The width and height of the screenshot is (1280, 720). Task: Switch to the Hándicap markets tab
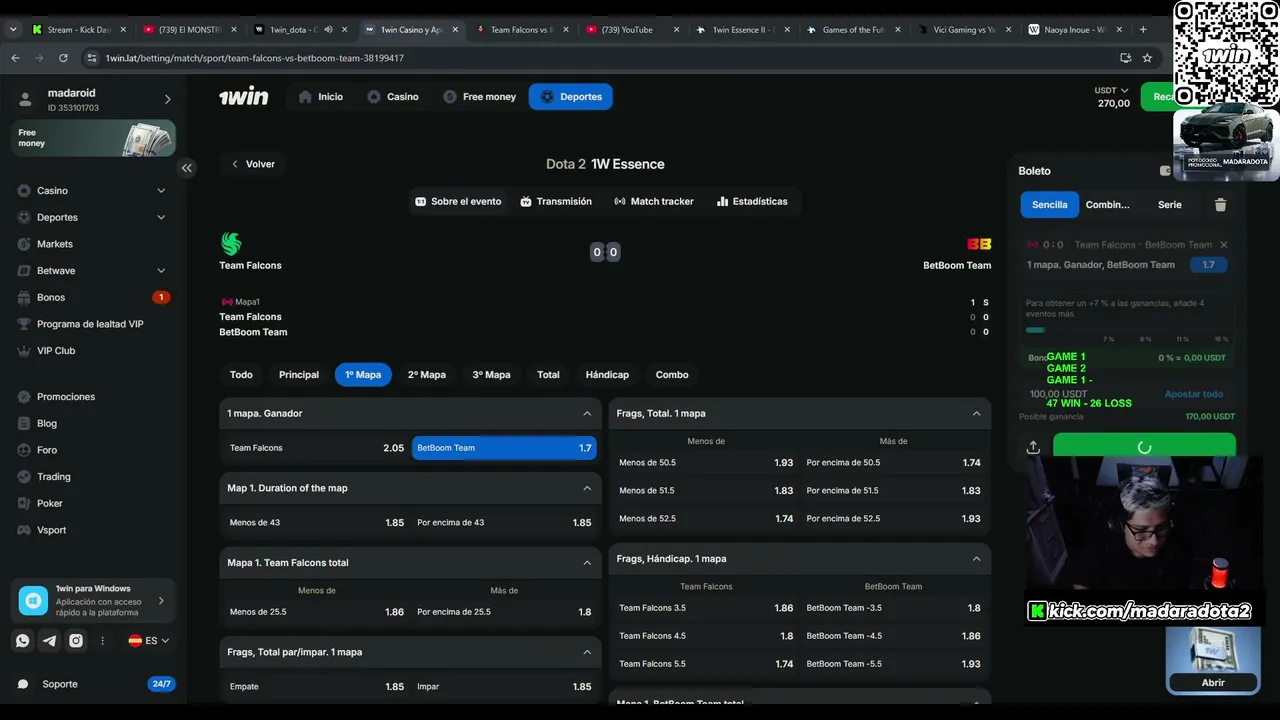click(607, 375)
